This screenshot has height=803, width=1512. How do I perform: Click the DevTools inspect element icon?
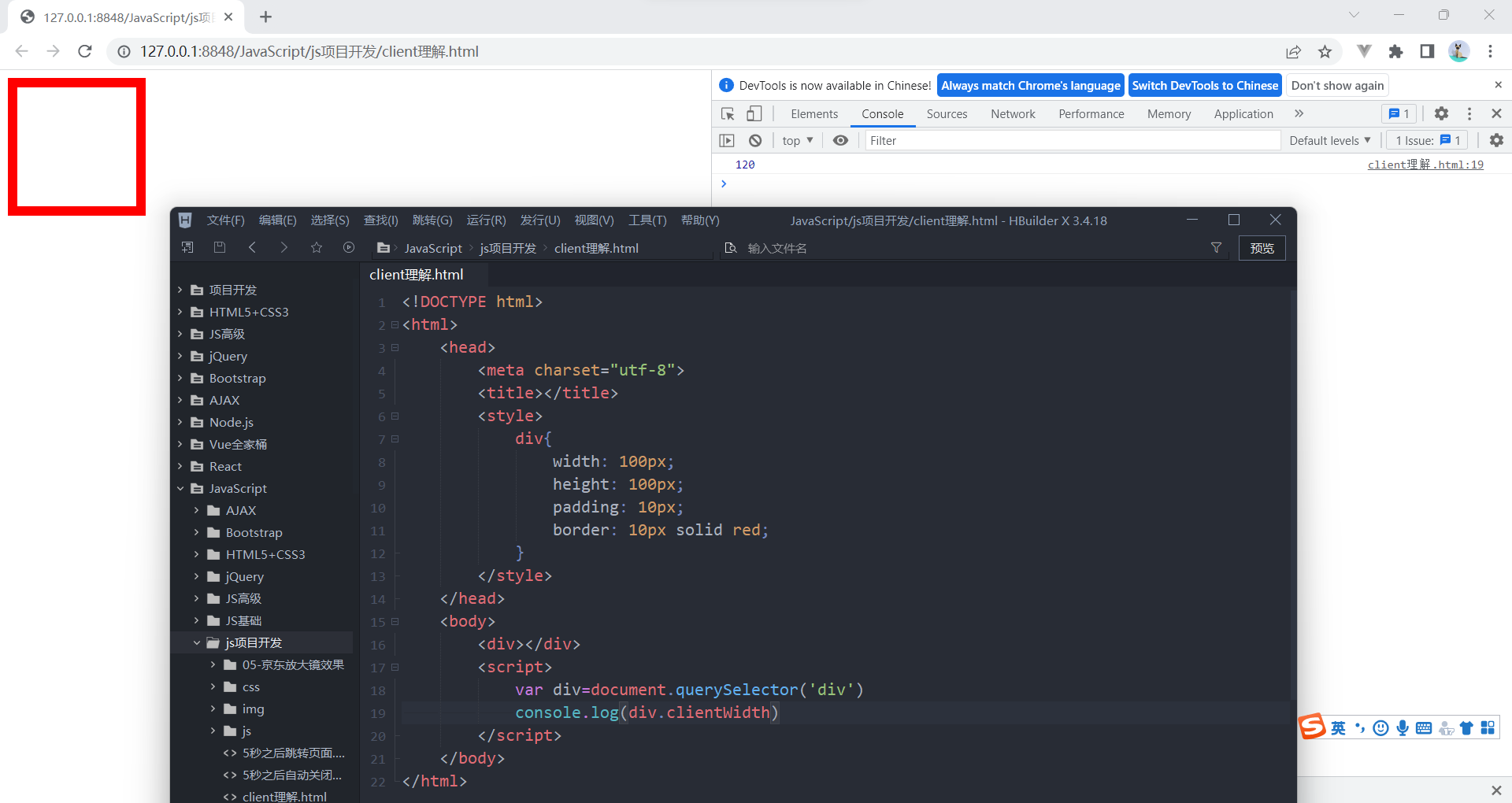pos(728,114)
